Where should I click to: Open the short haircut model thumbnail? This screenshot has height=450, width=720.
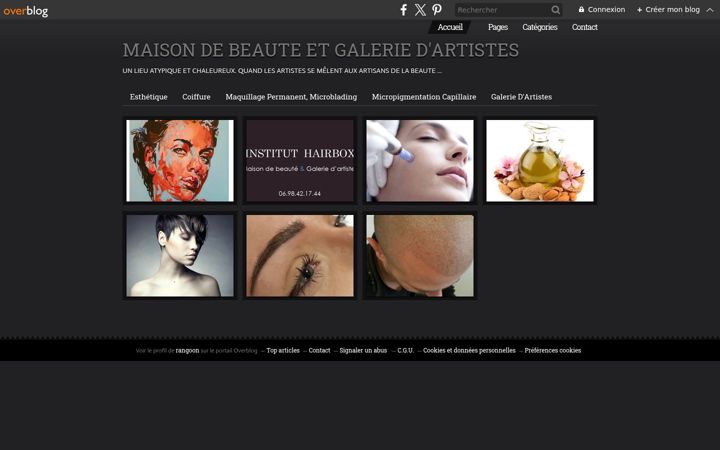tap(180, 256)
